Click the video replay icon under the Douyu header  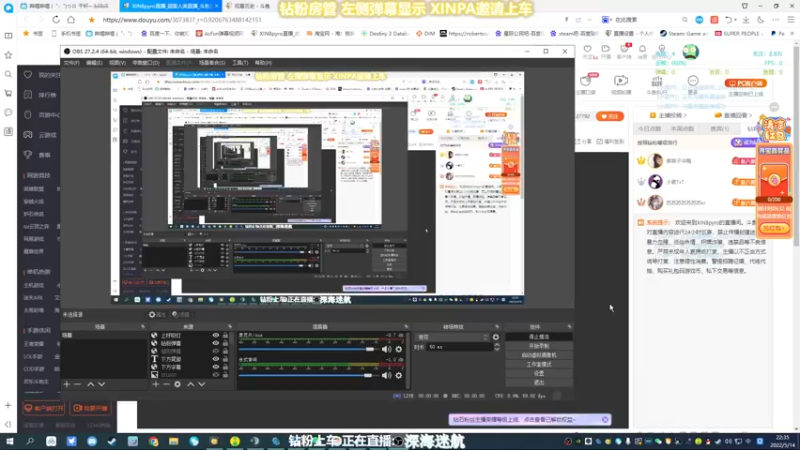pos(621,81)
